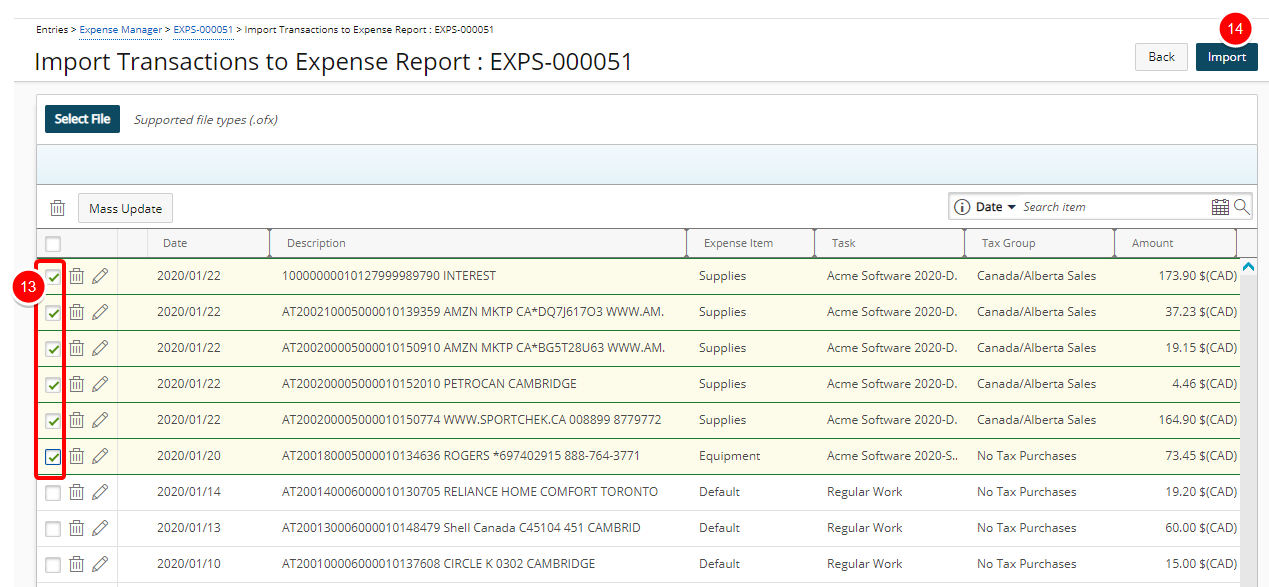Delete the Shell Canada transaction
Screen dimensions: 1269x587
[x=76, y=528]
